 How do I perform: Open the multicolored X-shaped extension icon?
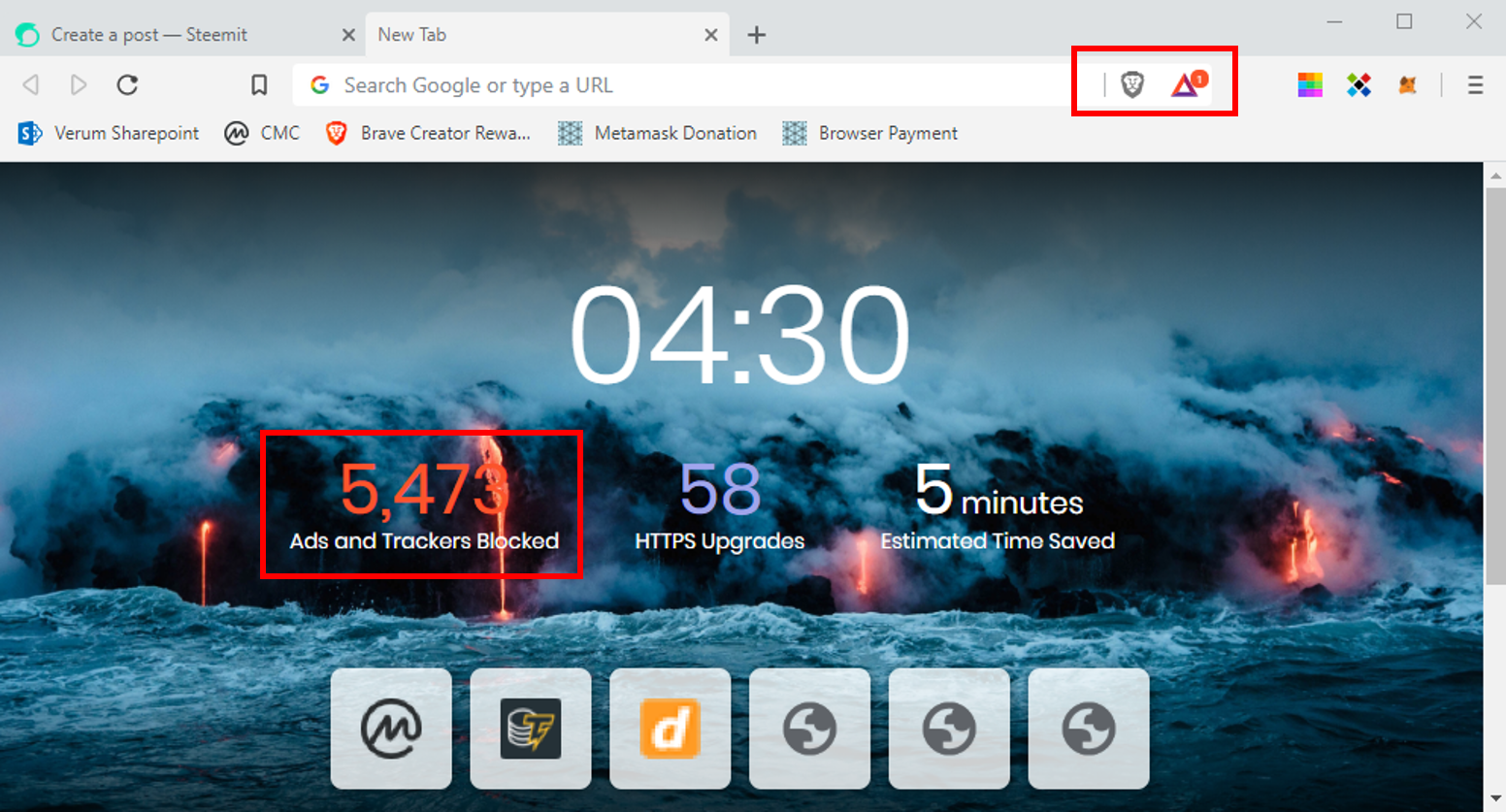(x=1359, y=85)
